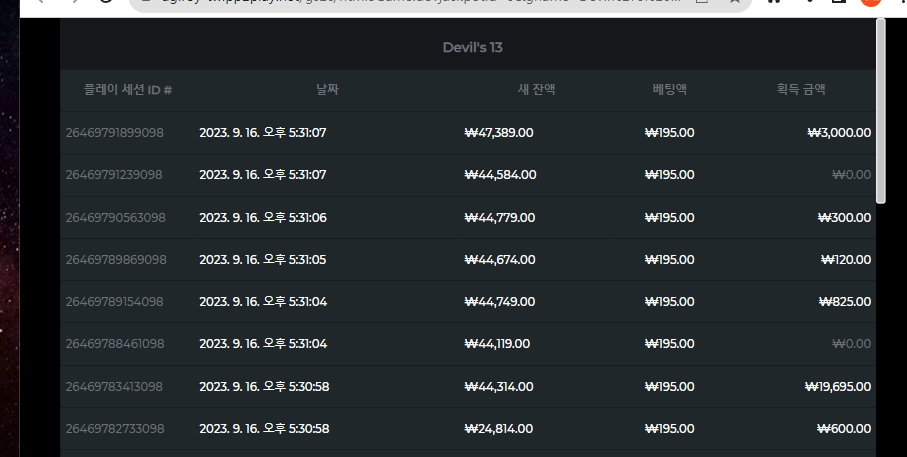Open session ID 26469782733098

(115, 429)
